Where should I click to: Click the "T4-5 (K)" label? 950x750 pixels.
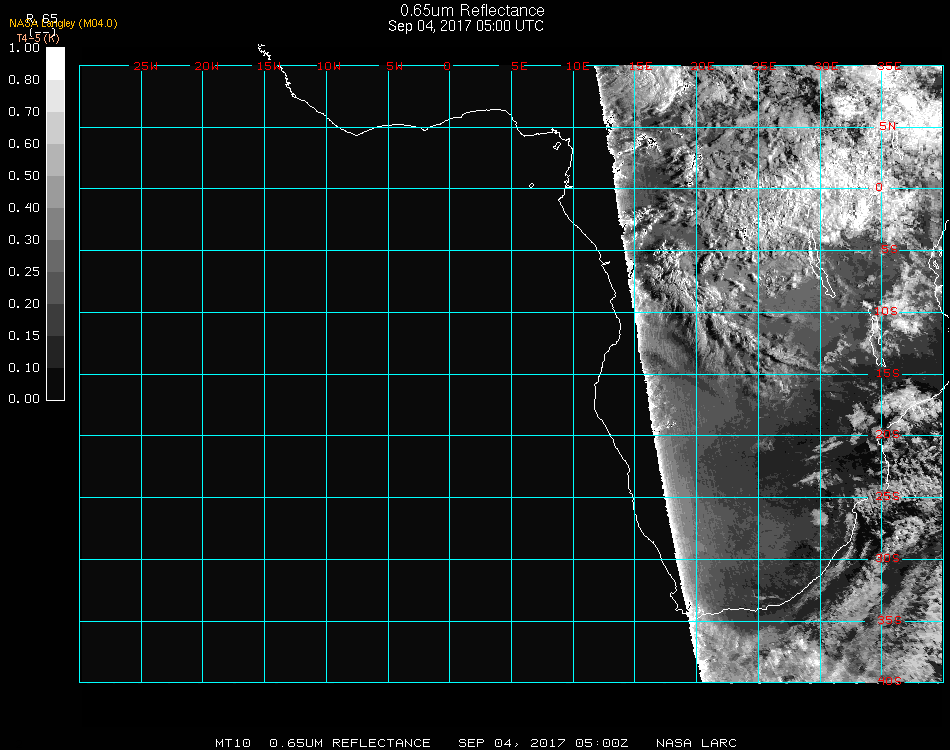click(38, 38)
